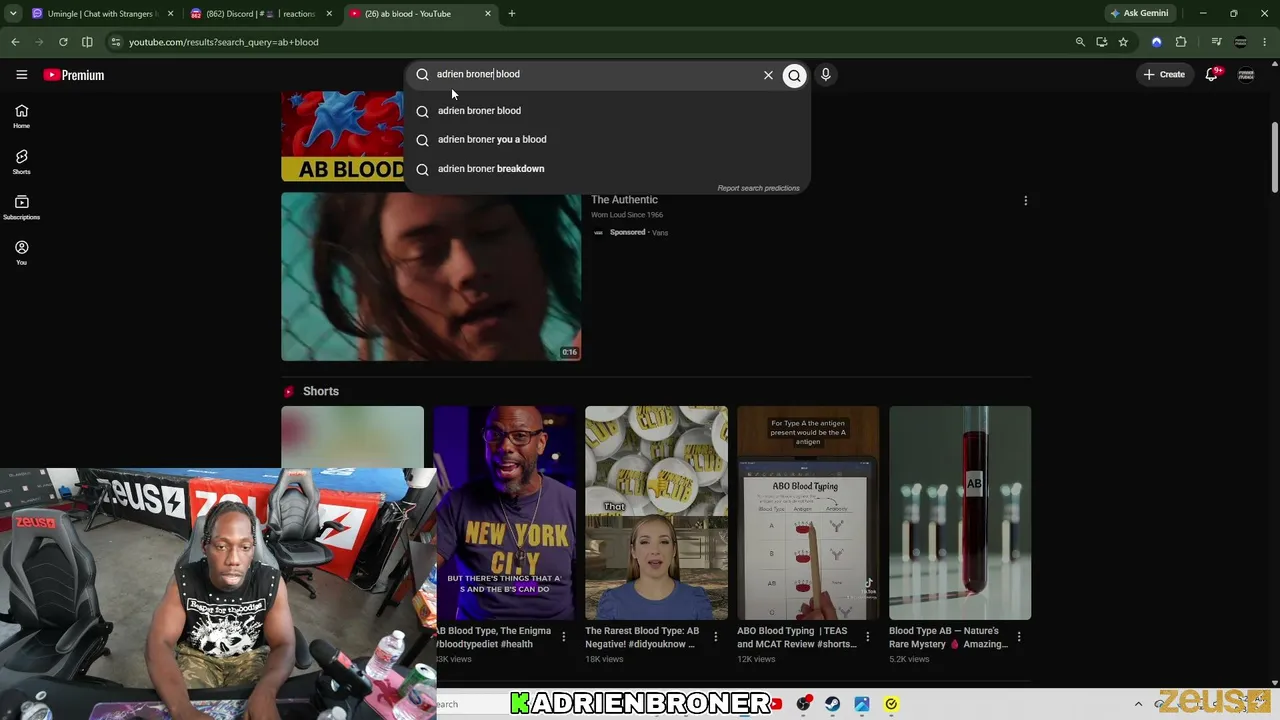Open options for 'ABO Blood Typing' Short
The image size is (1280, 720).
pos(867,637)
